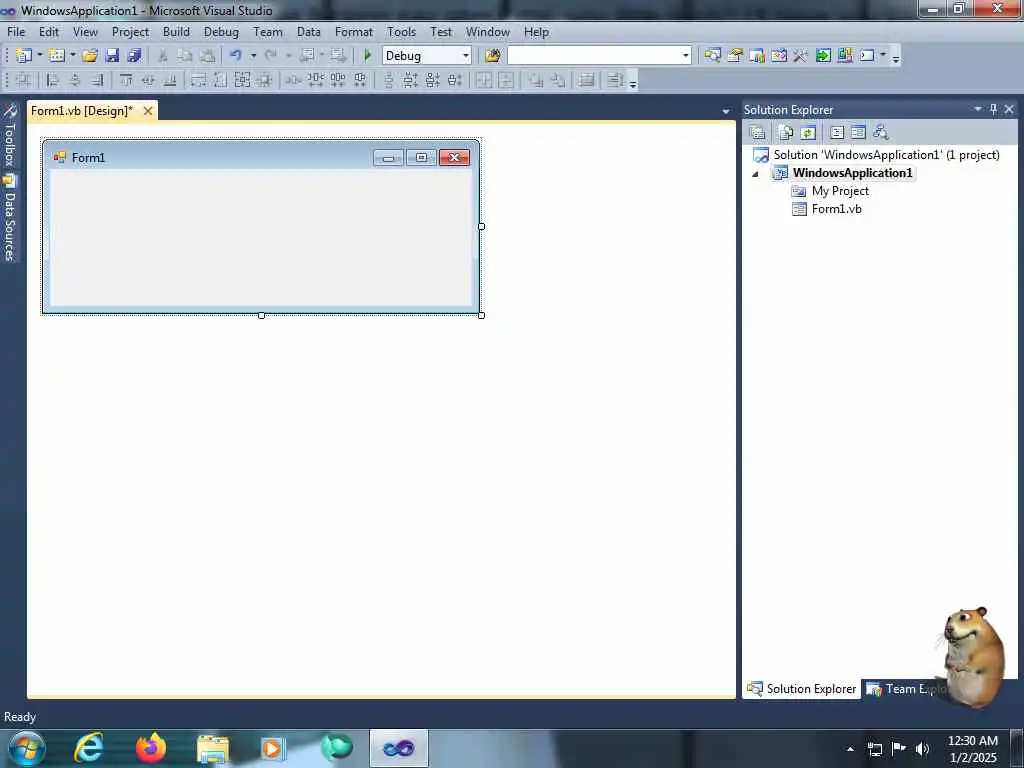Click the Solution Explorer Properties icon
Screen dimensions: 1024x768
[x=758, y=133]
